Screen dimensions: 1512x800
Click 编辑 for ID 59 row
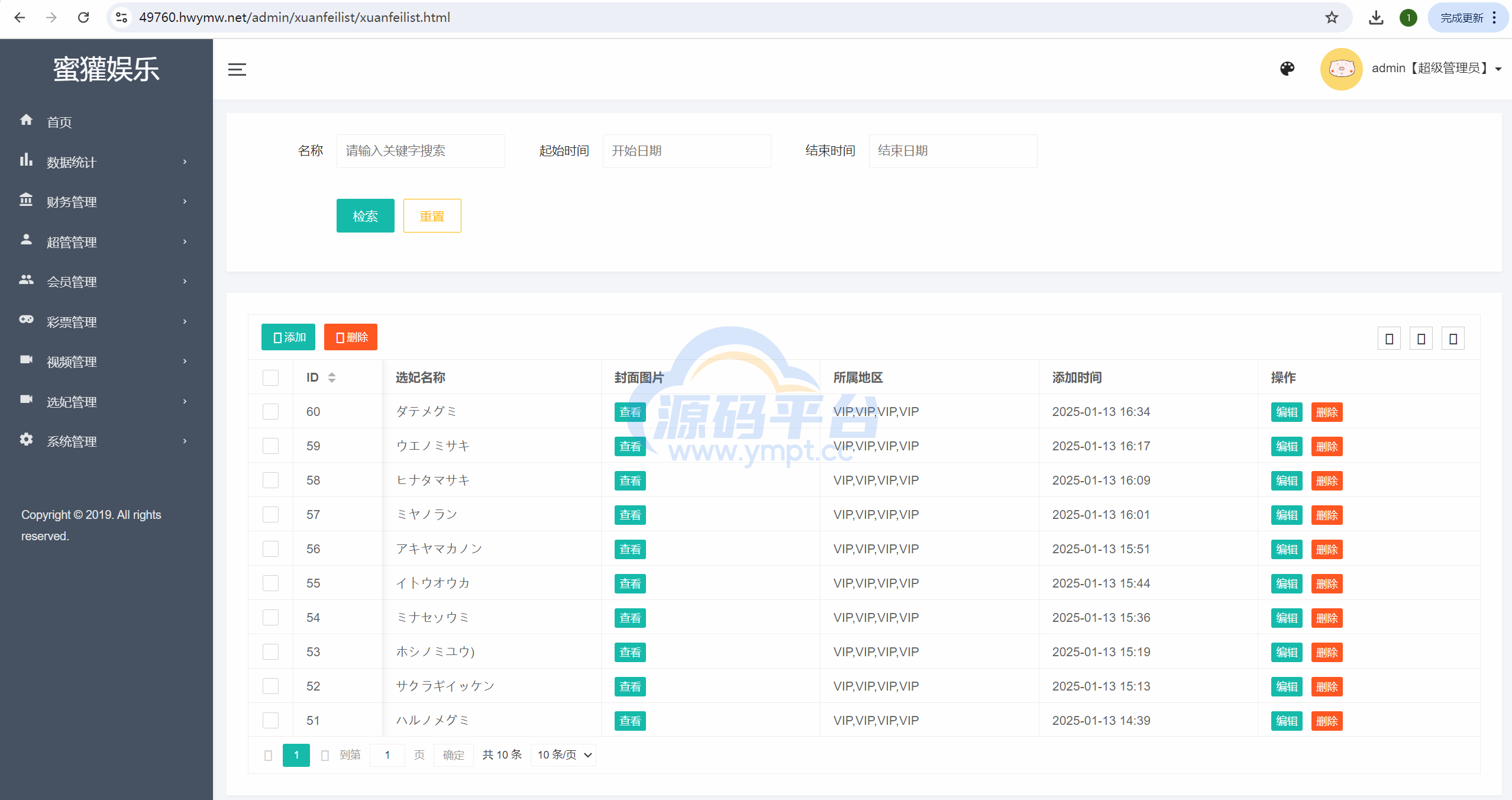[x=1287, y=447]
